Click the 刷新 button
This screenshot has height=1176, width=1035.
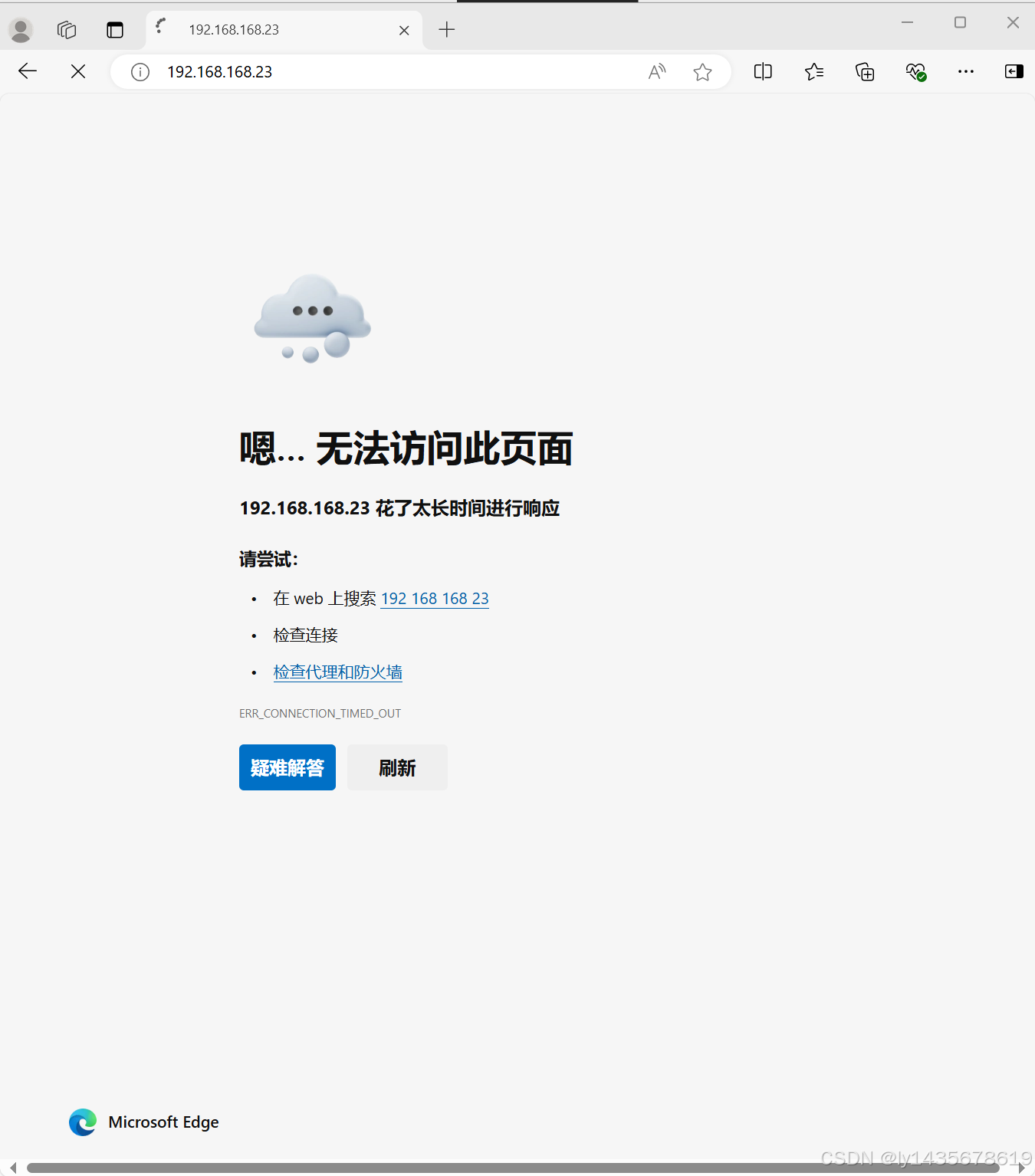[396, 767]
